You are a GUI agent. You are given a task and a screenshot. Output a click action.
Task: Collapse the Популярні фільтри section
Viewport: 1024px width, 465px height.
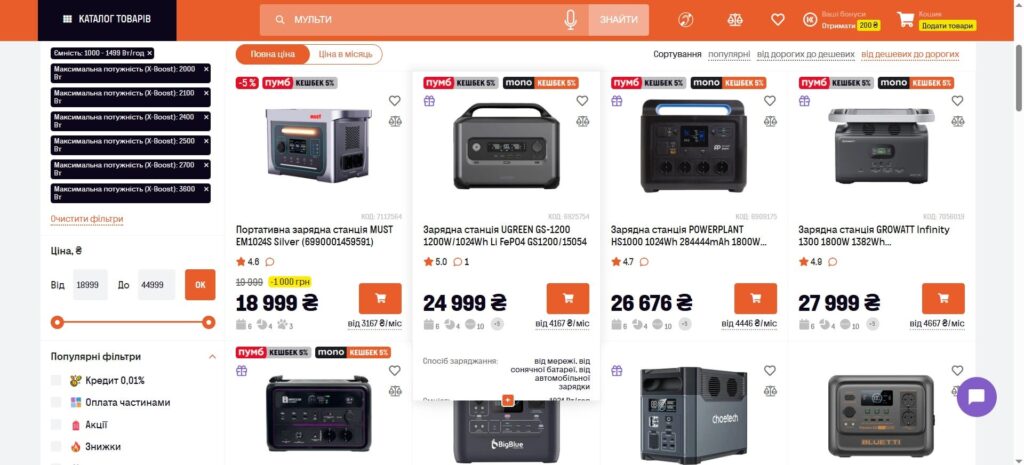[212, 357]
